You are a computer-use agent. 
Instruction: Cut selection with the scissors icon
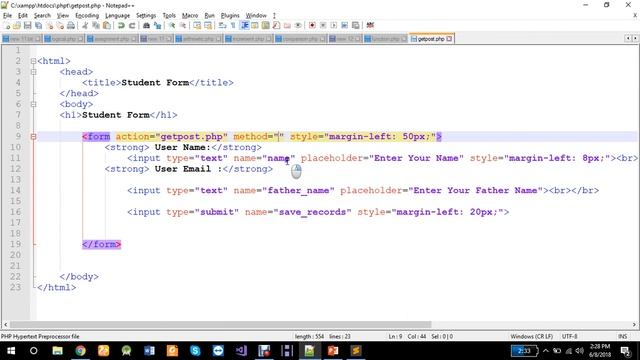point(85,25)
